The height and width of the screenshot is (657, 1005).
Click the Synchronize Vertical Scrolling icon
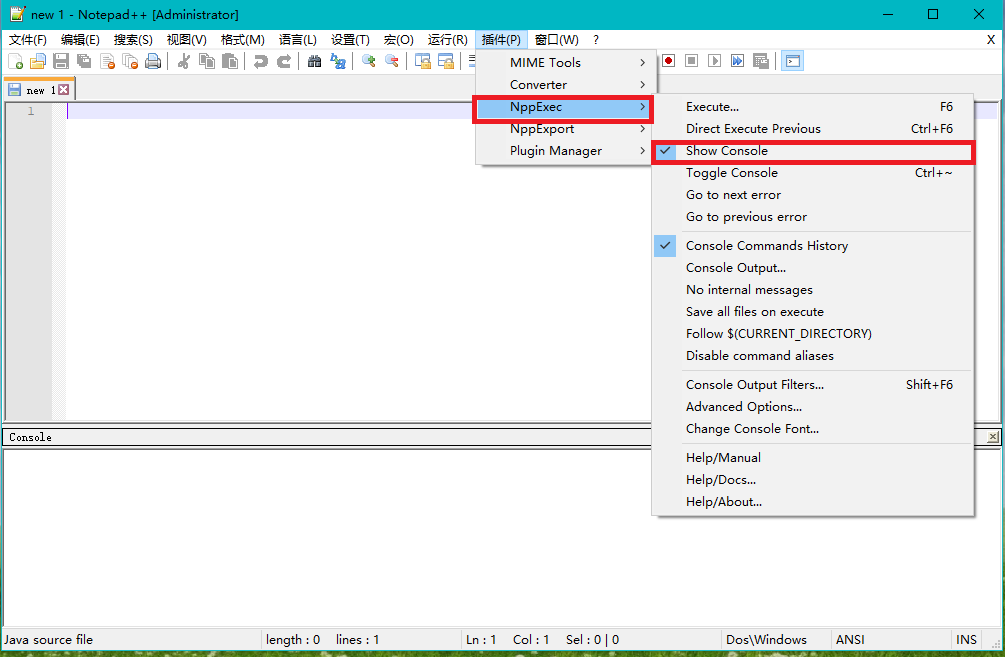(x=422, y=62)
